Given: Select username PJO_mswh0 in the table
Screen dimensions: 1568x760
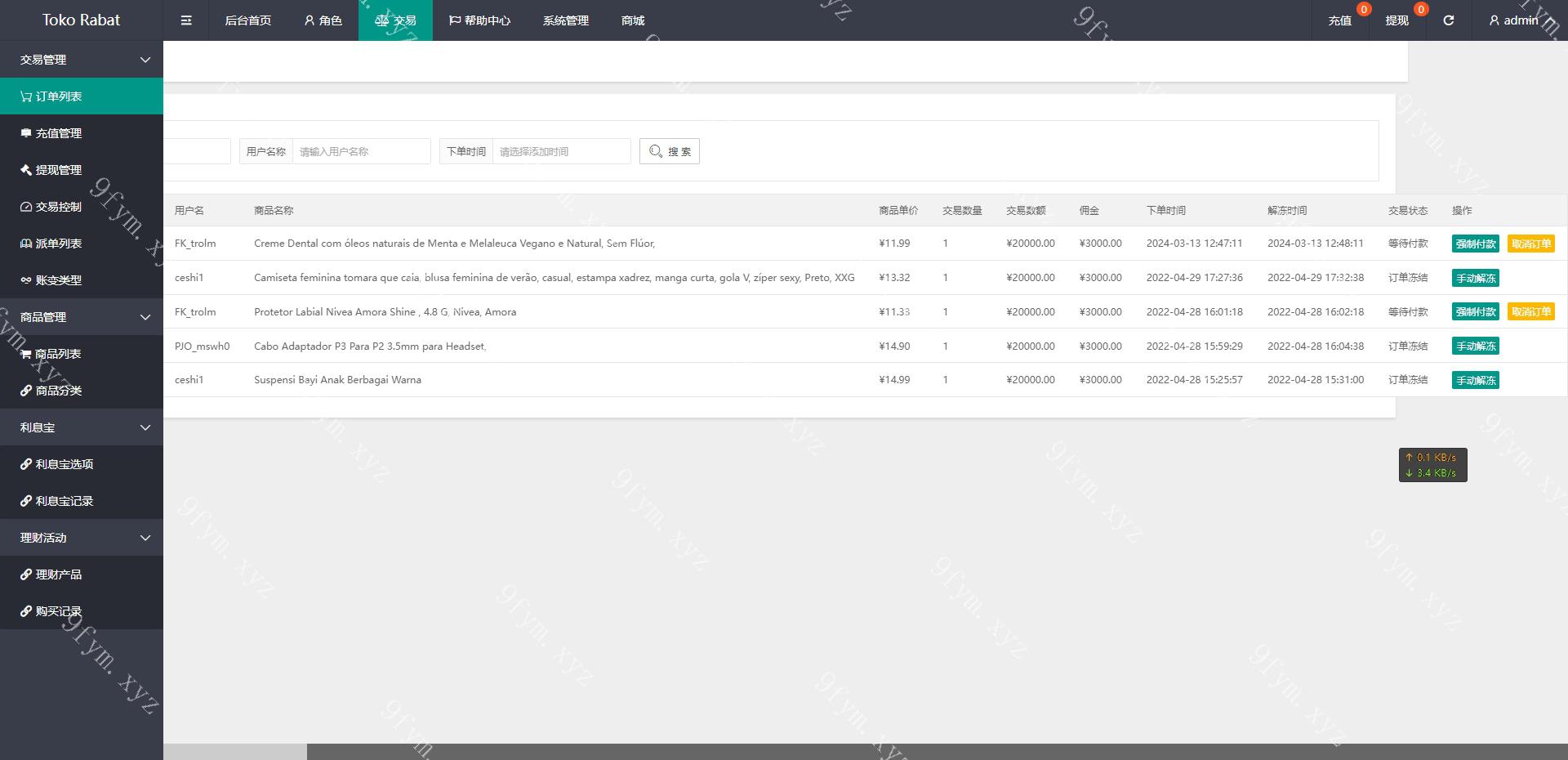Looking at the screenshot, I should (203, 346).
